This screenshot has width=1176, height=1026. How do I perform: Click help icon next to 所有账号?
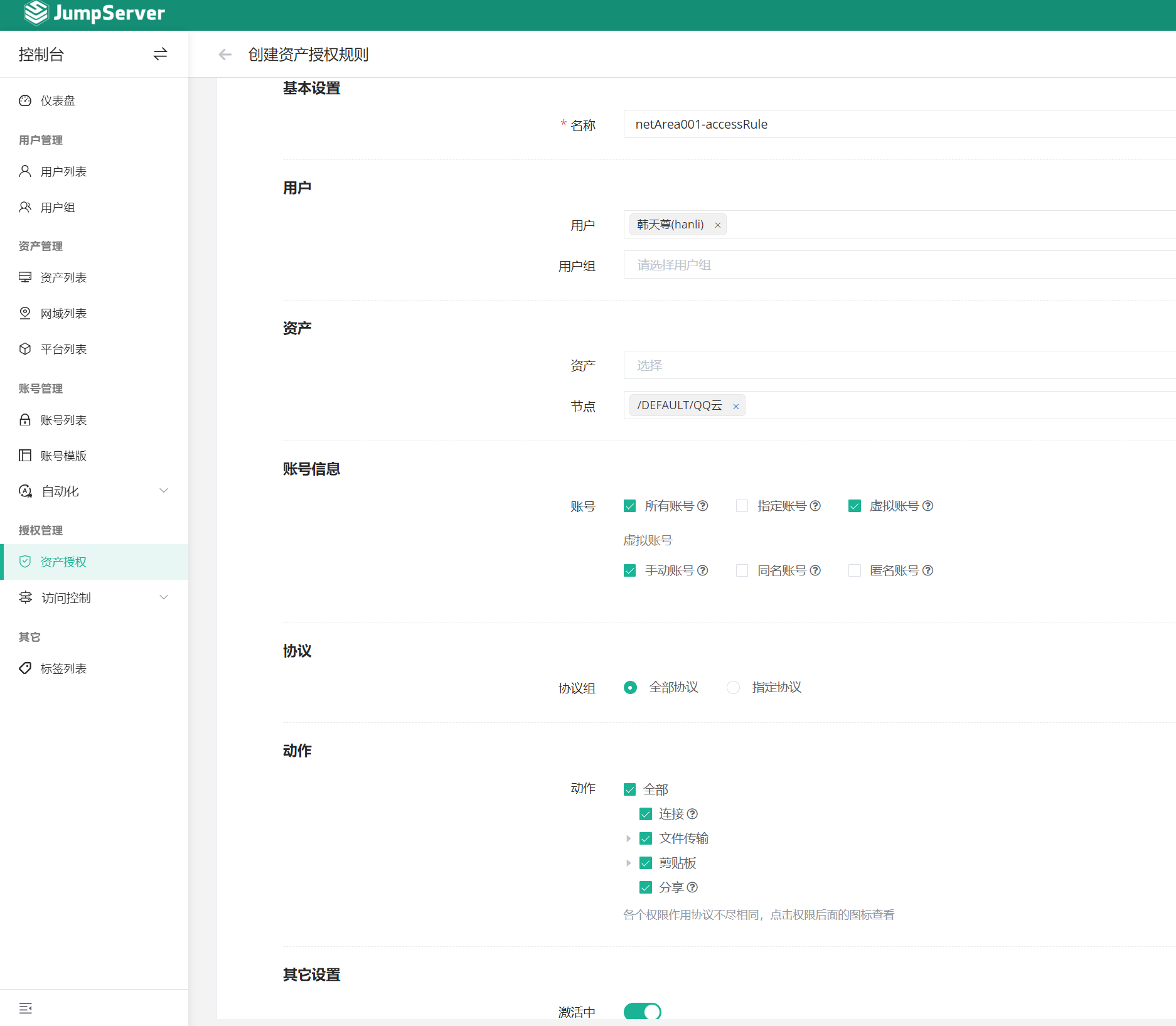tap(703, 506)
